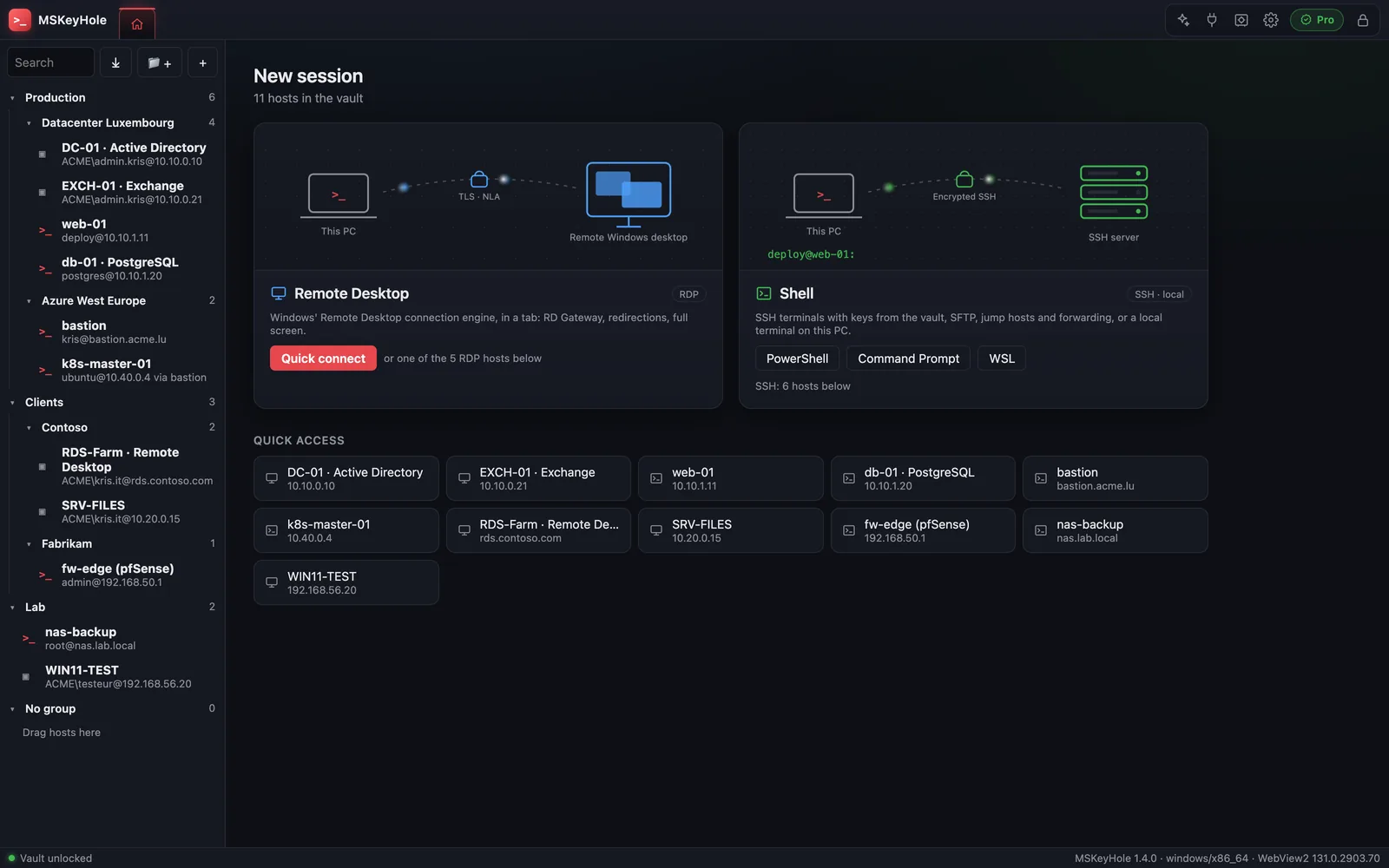Collapse the Fabrikam subgroup

pyautogui.click(x=29, y=544)
